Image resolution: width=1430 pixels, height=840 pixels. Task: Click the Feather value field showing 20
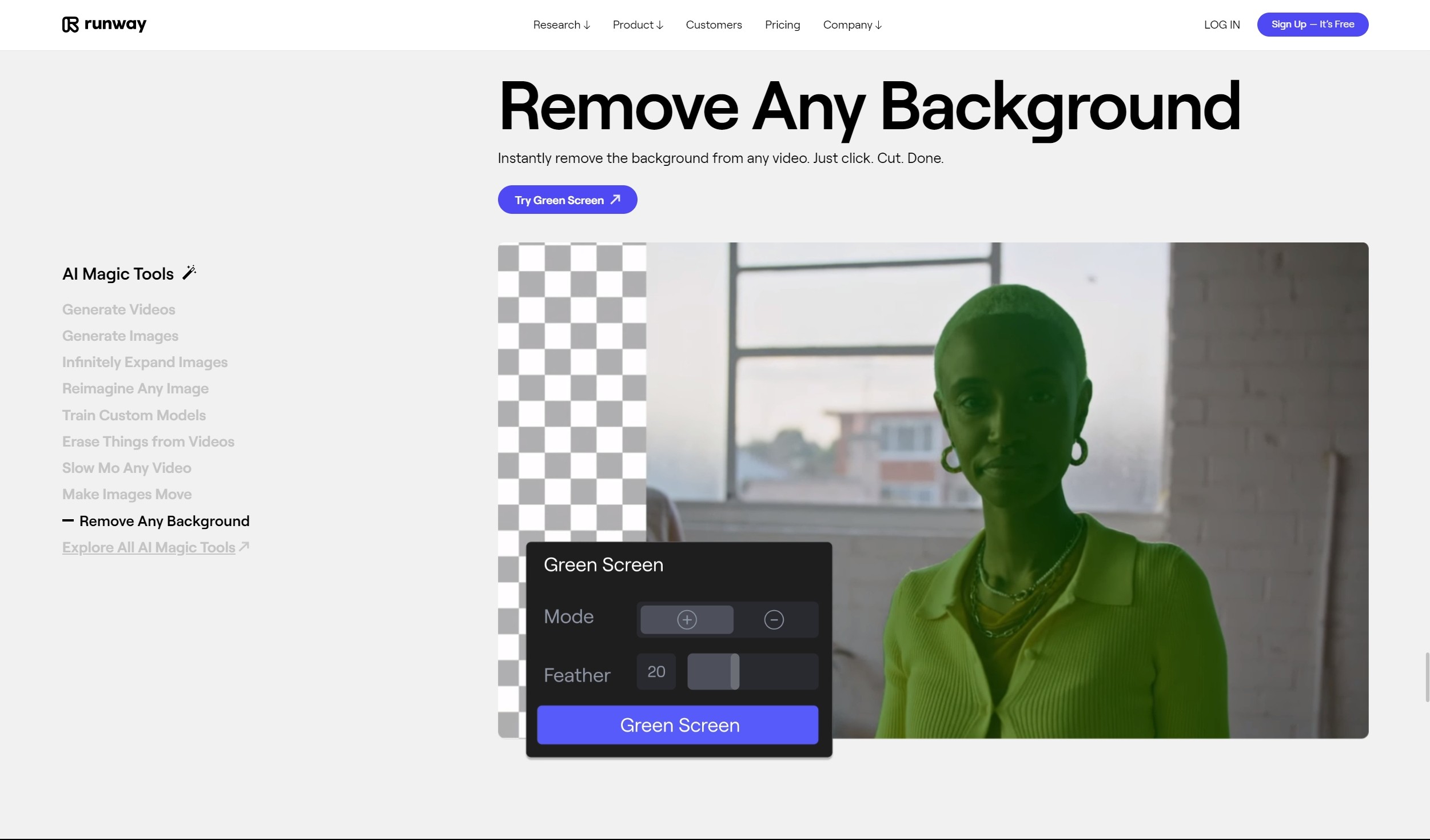click(656, 671)
